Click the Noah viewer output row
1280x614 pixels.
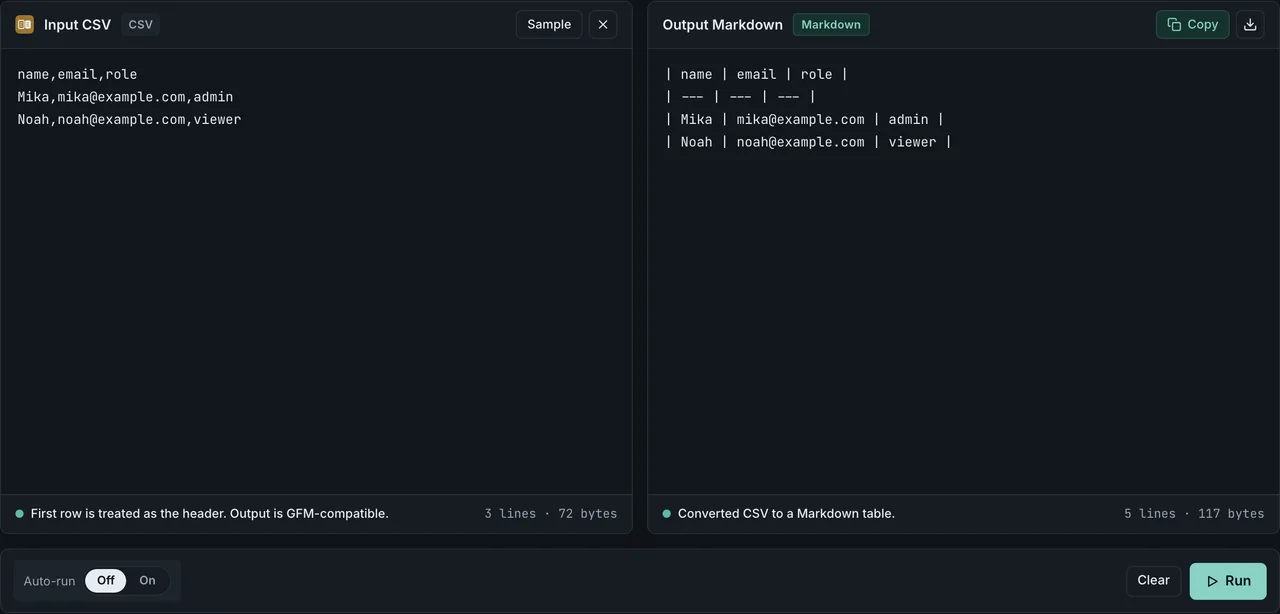pos(808,142)
